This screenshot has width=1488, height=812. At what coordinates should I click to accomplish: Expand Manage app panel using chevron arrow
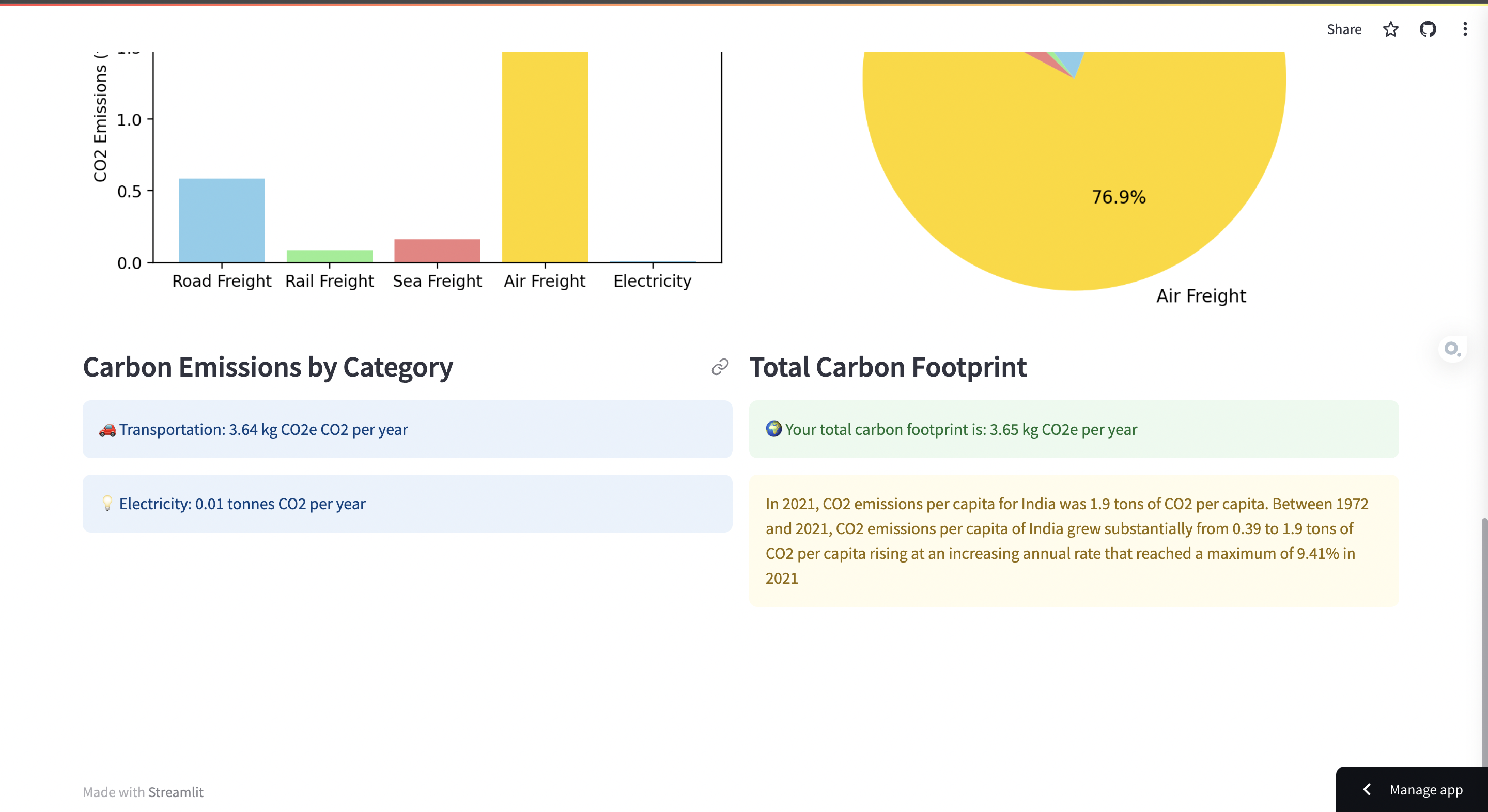(1367, 789)
